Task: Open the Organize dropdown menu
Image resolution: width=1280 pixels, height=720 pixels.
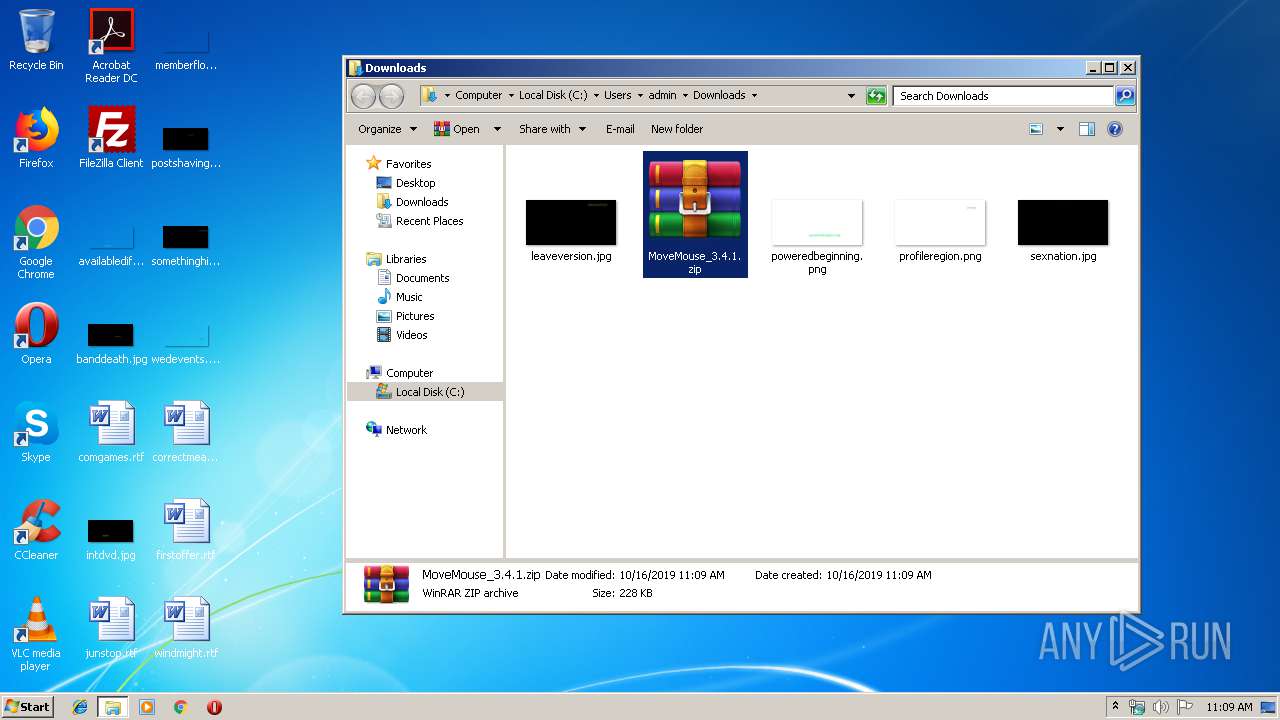Action: (x=387, y=129)
